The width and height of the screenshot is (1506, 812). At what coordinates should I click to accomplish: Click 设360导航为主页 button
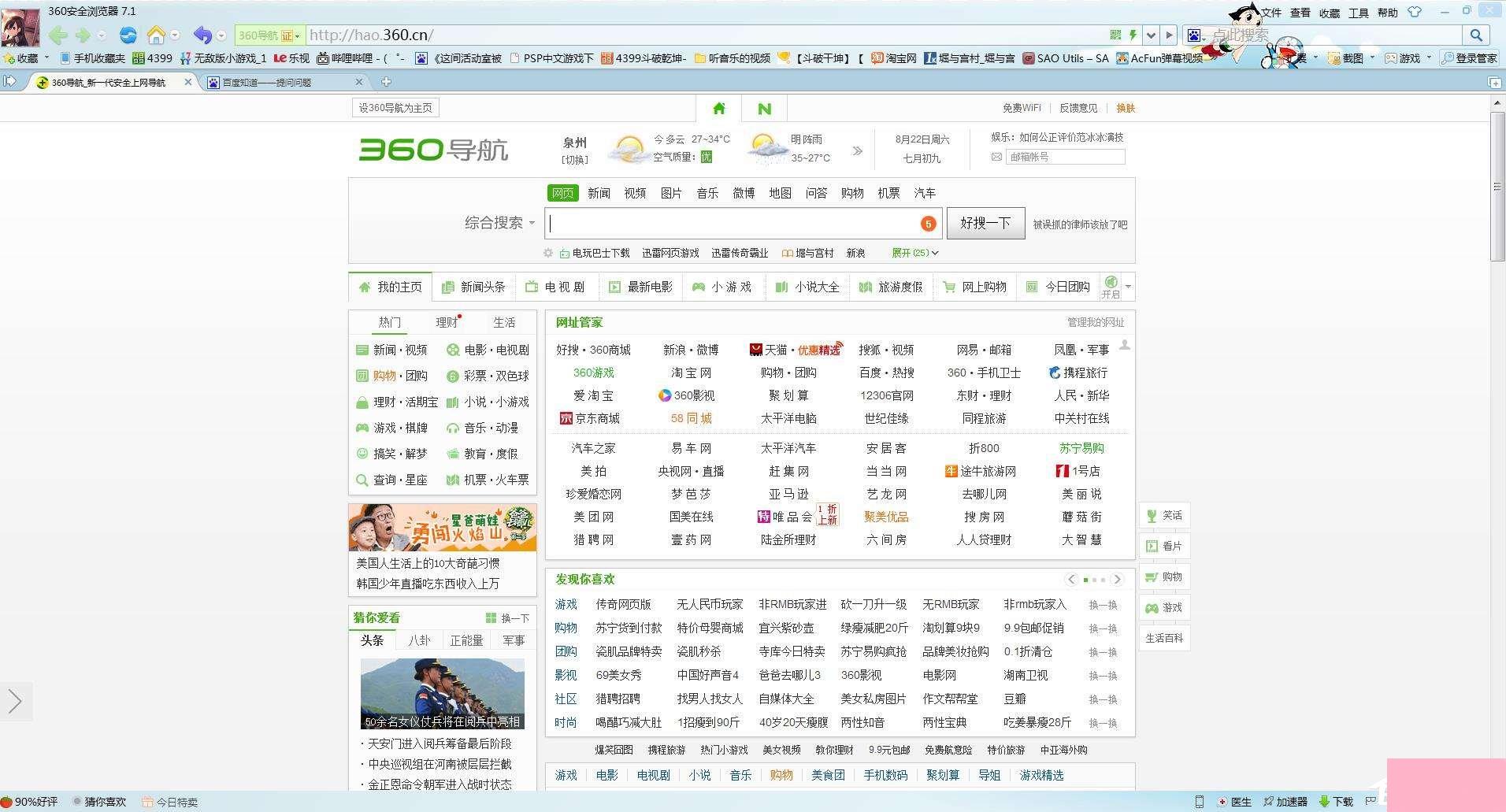pos(395,108)
